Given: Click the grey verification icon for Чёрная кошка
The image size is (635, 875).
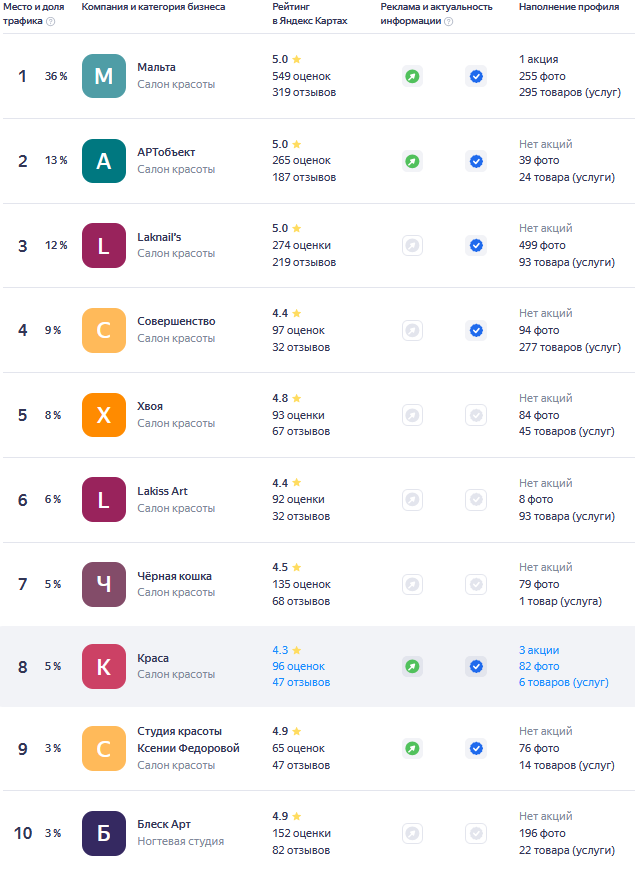Looking at the screenshot, I should click(x=476, y=584).
